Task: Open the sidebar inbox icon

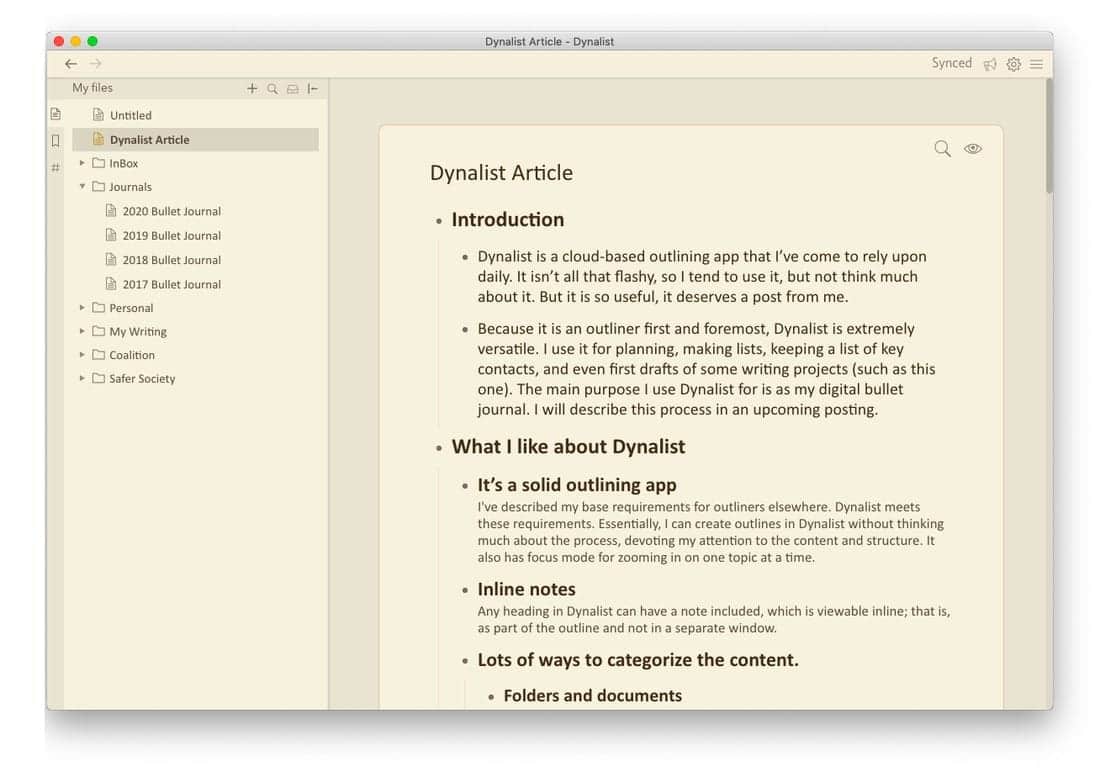Action: coord(293,89)
